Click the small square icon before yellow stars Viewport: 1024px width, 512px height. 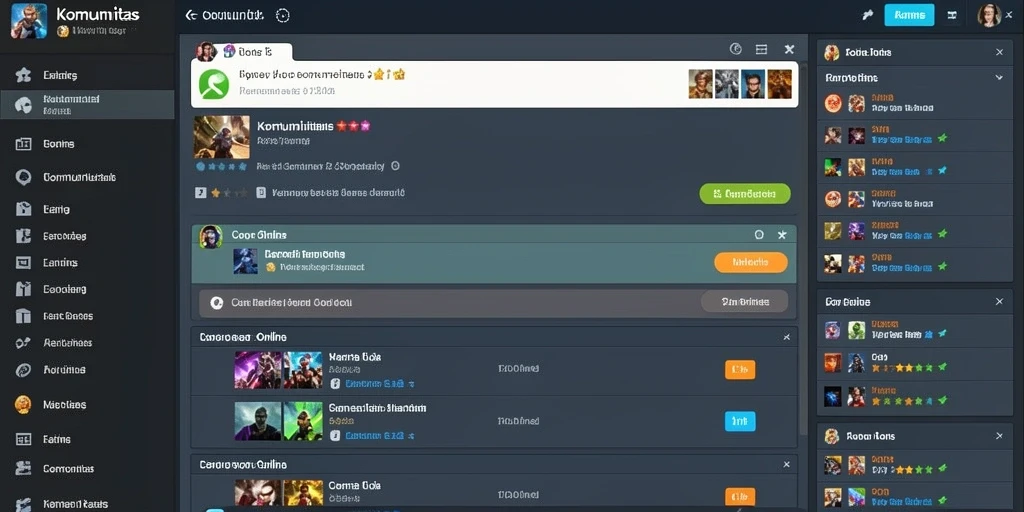point(200,193)
